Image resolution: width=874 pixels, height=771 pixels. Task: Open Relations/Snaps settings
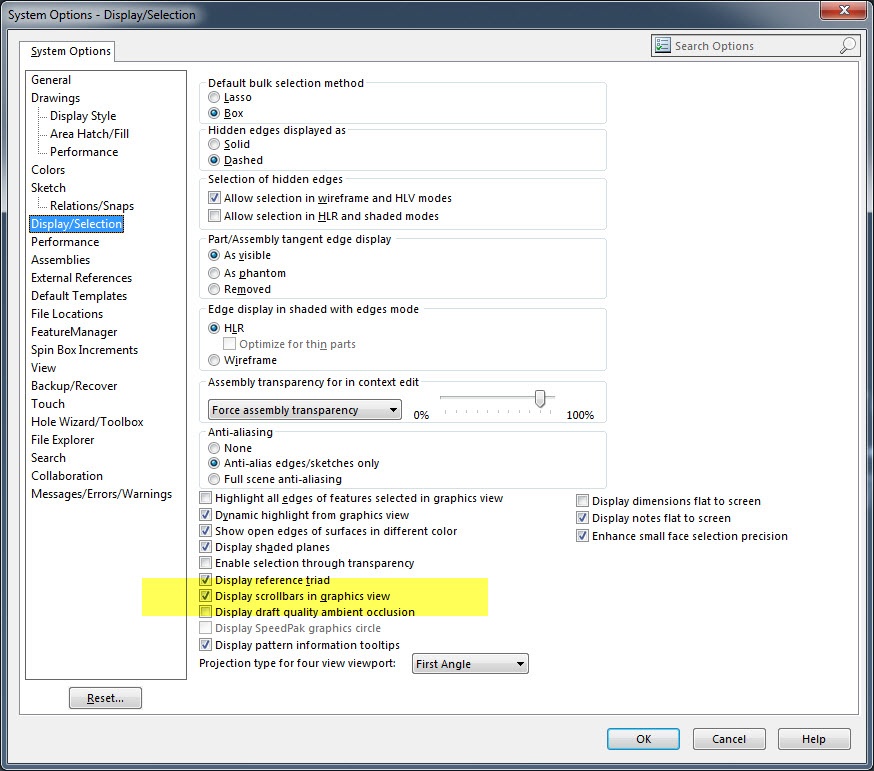click(x=91, y=206)
